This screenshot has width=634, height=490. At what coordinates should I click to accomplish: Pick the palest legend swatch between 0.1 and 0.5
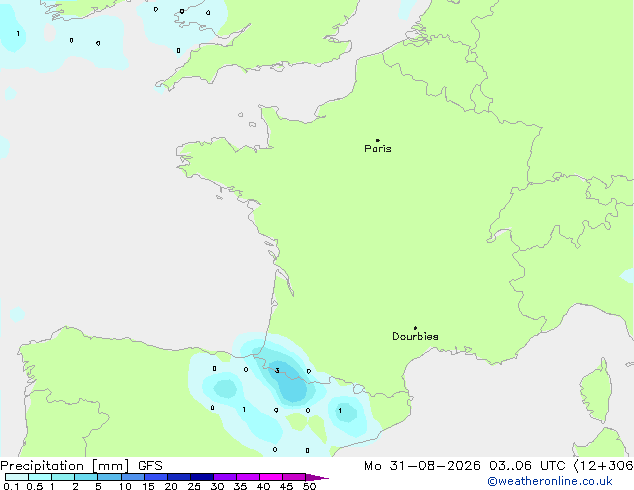(x=17, y=477)
